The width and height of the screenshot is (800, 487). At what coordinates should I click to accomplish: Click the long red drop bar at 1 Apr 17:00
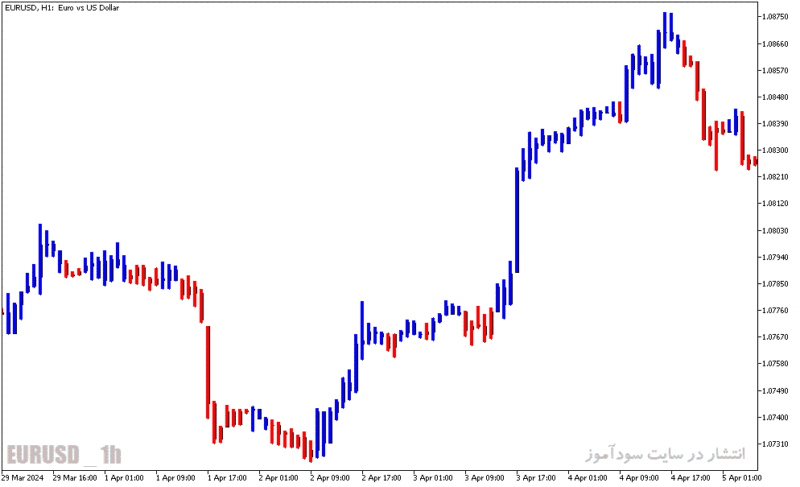click(208, 372)
